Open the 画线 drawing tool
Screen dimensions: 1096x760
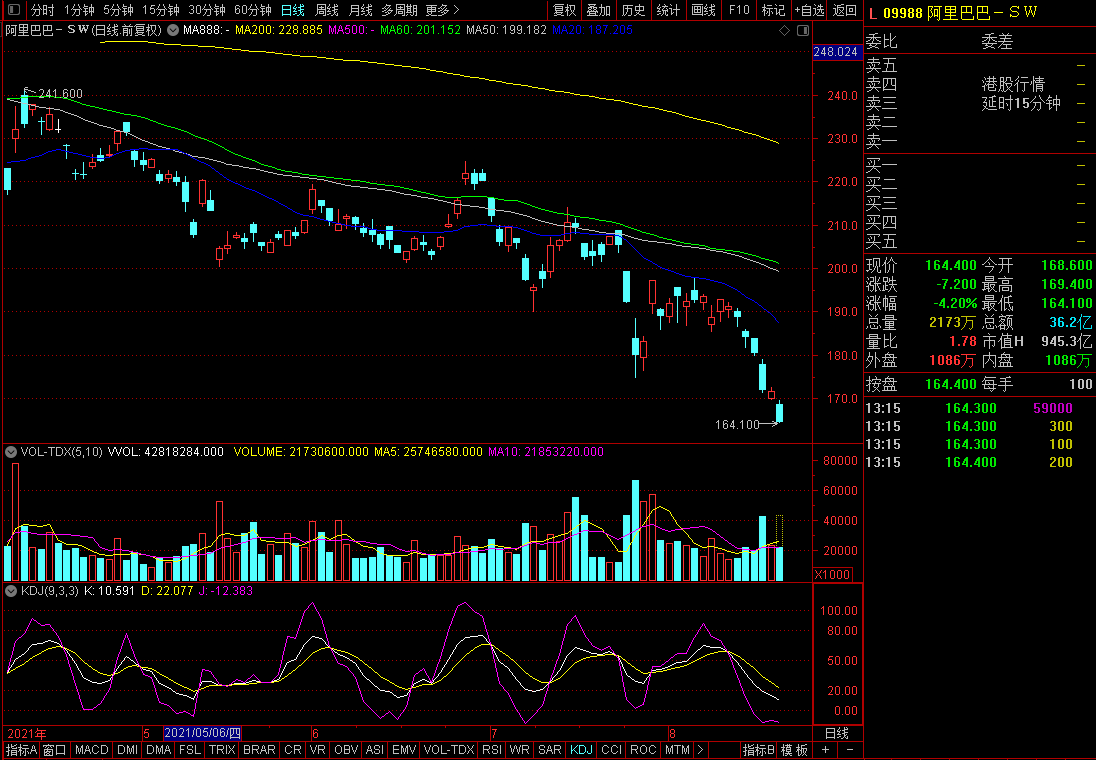(x=703, y=10)
